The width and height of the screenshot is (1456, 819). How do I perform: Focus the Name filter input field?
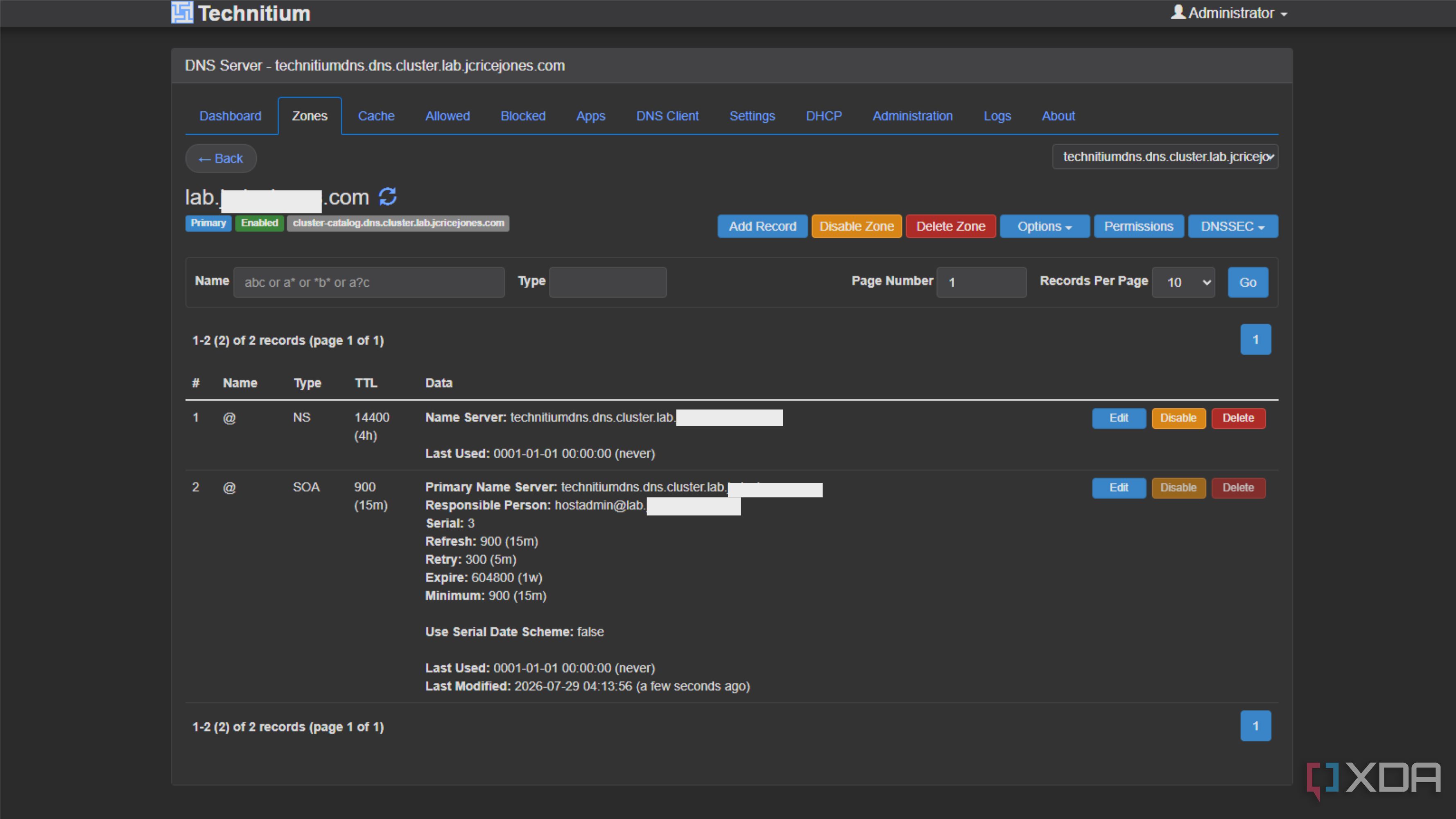[369, 282]
